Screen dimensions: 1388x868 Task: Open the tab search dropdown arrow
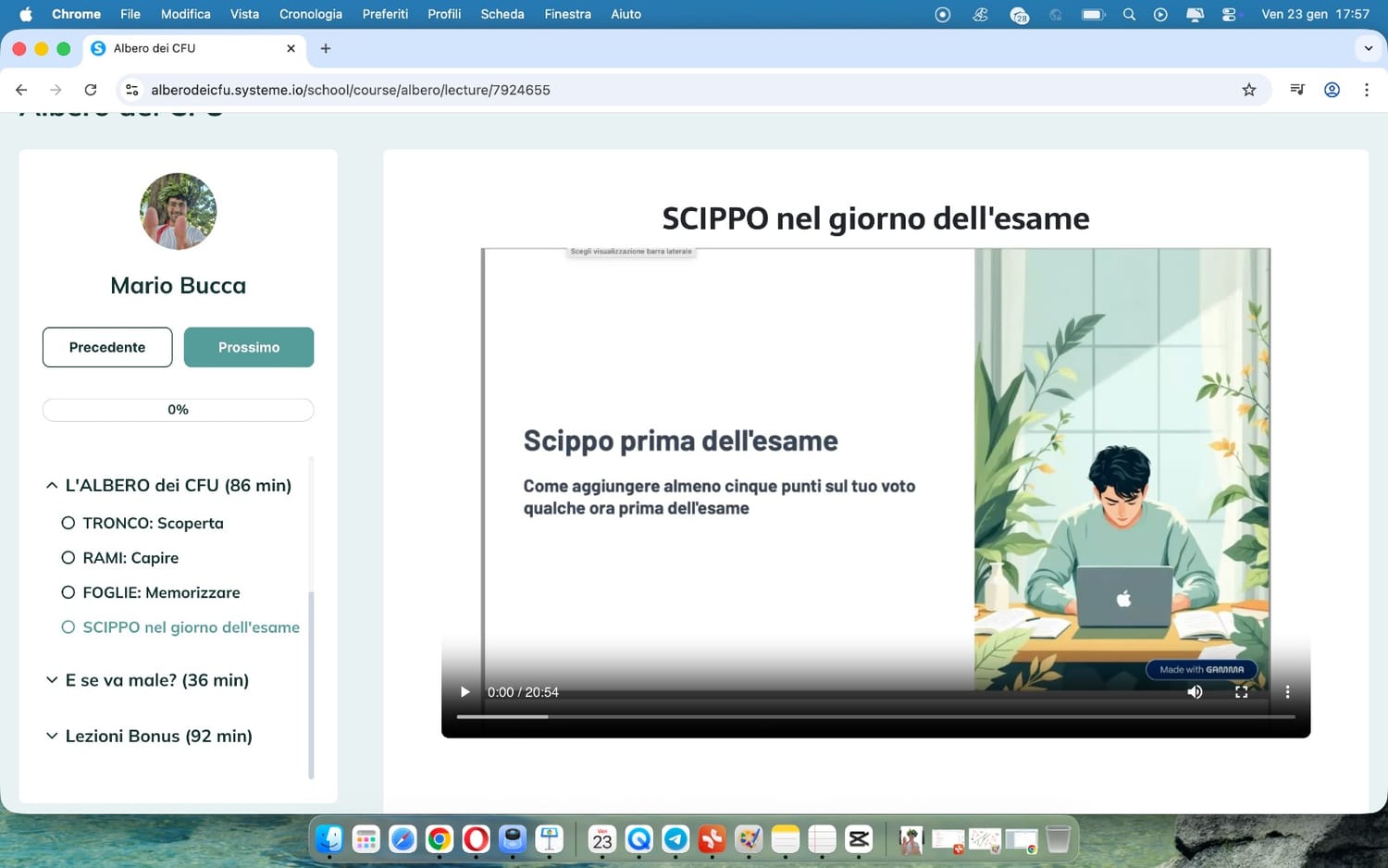pyautogui.click(x=1368, y=48)
